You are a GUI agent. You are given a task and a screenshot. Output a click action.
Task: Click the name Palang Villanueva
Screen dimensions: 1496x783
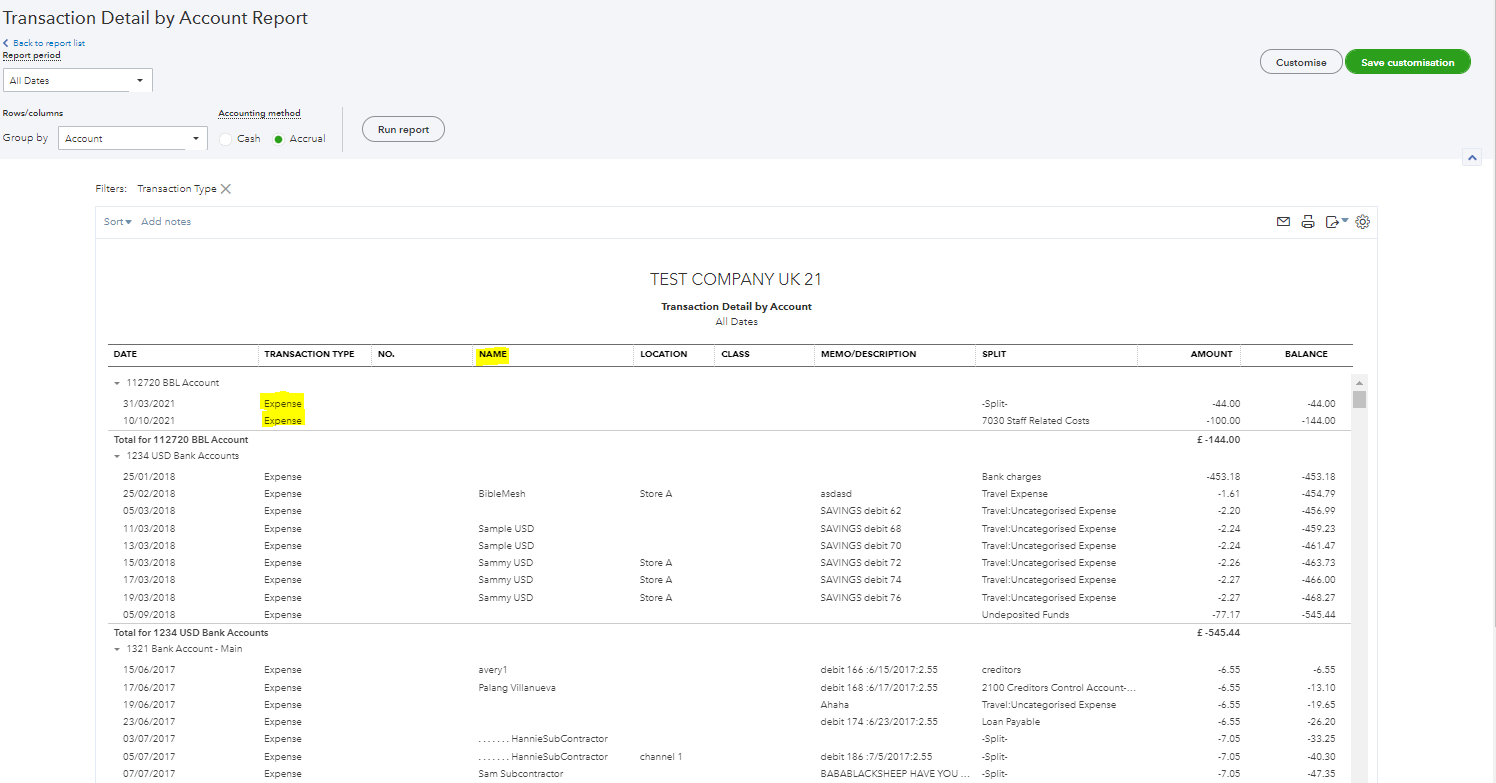click(x=518, y=688)
